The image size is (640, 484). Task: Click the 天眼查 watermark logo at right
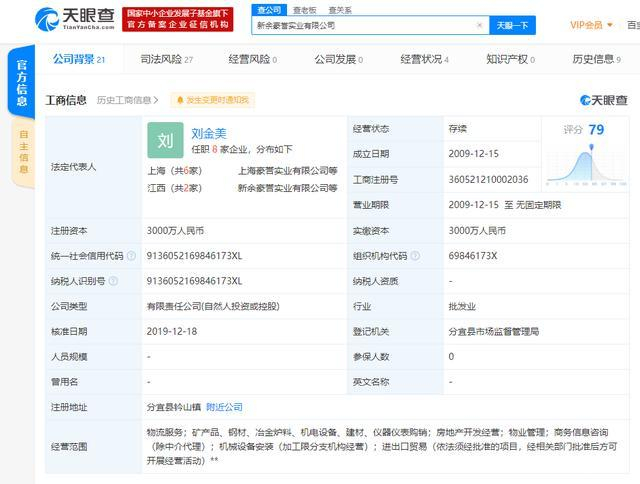pyautogui.click(x=603, y=100)
